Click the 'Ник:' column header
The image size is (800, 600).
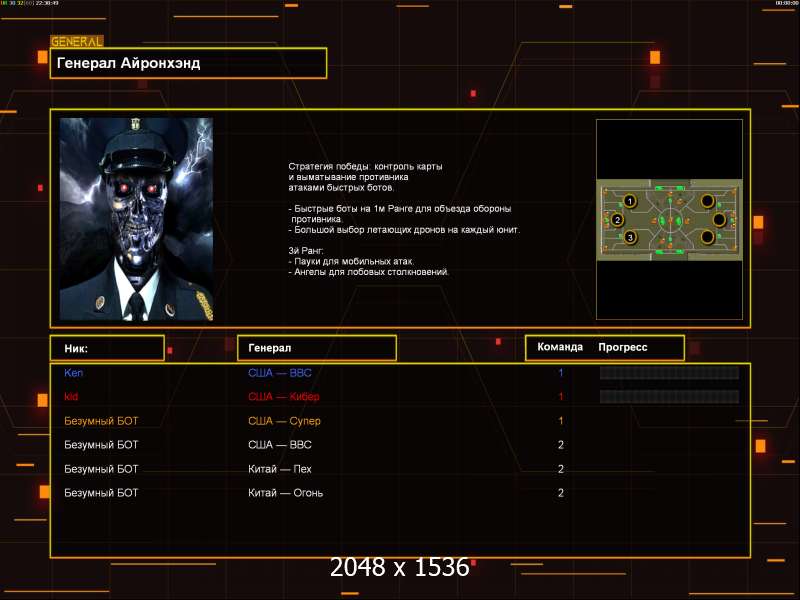76,348
